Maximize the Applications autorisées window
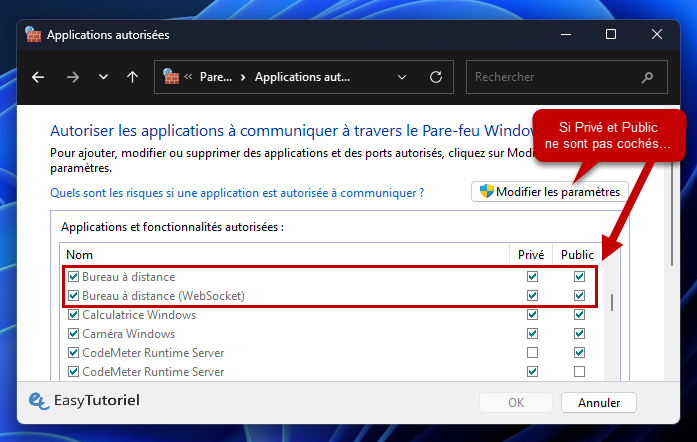Screen dimensions: 697x442 [x=611, y=34]
